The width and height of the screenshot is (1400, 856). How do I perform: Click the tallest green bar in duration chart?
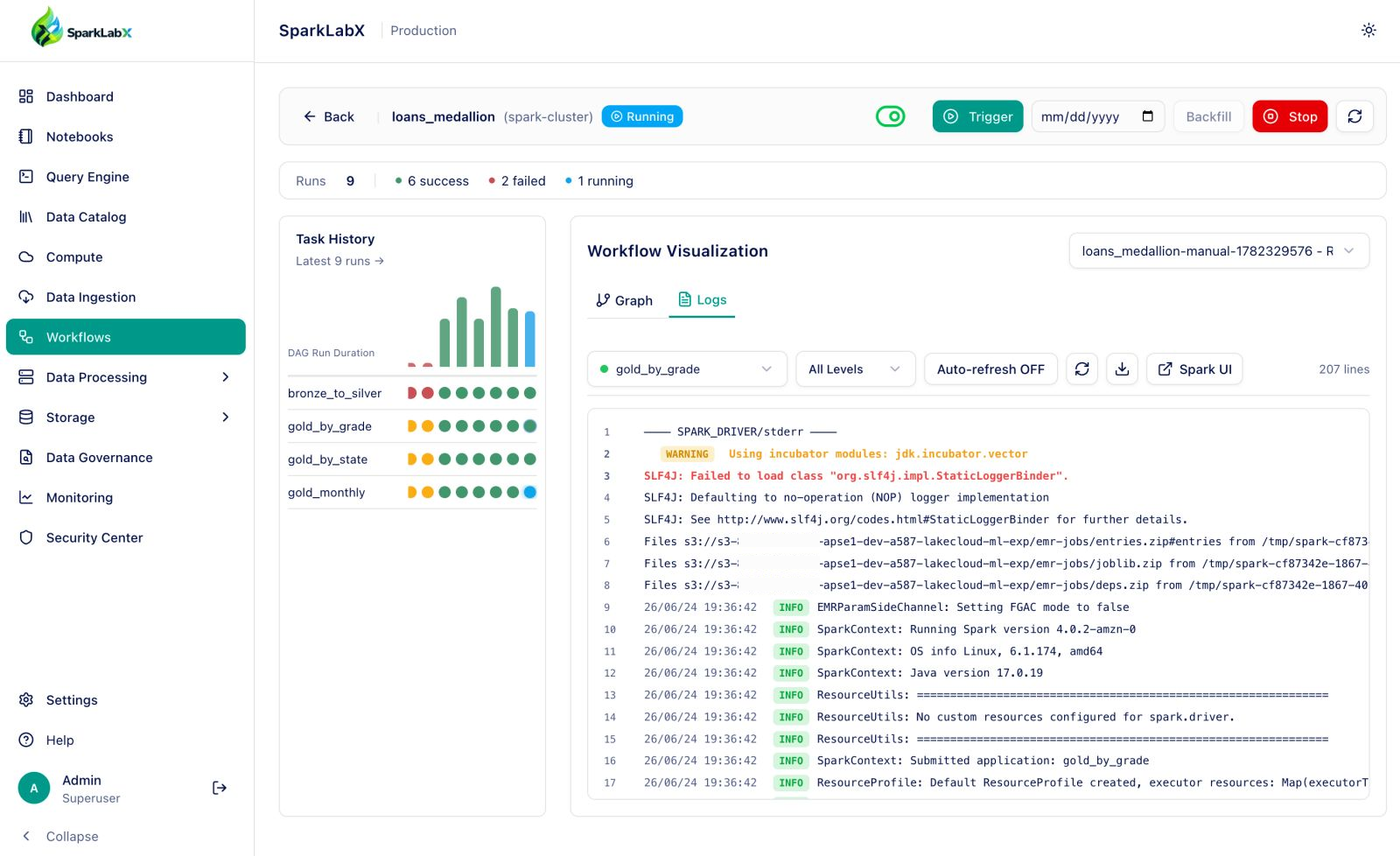coord(496,326)
